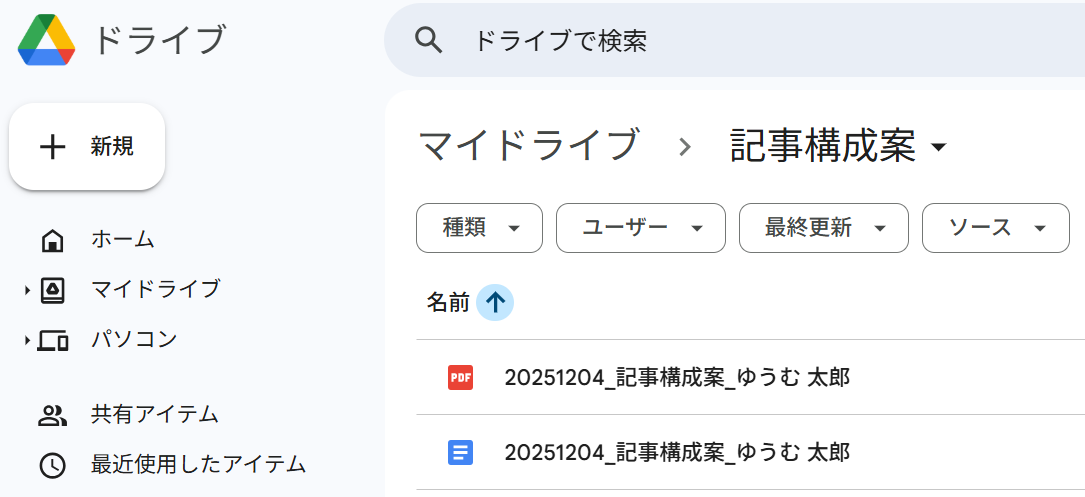Open the ユーザー user filter dropdown

point(641,228)
